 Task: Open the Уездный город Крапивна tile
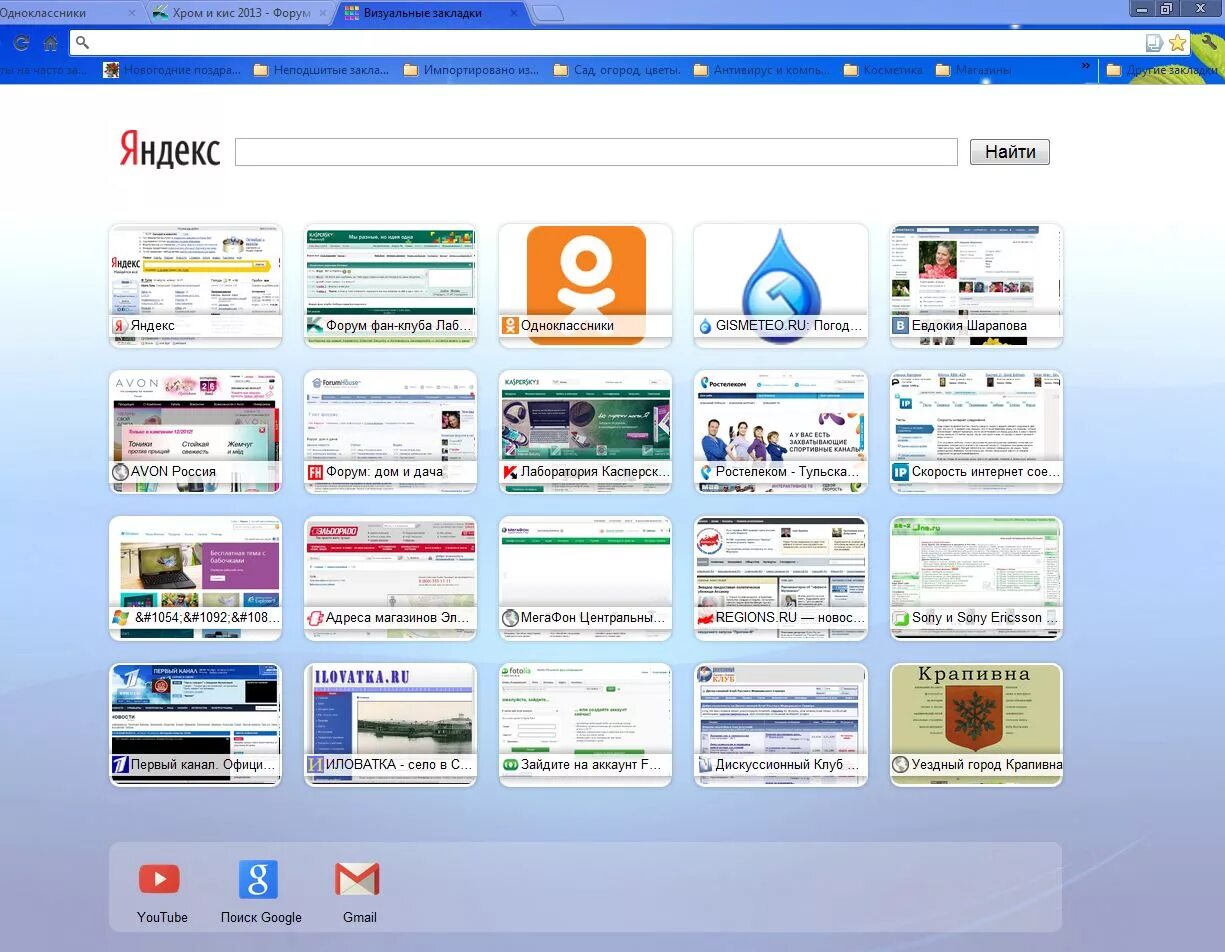click(x=976, y=724)
